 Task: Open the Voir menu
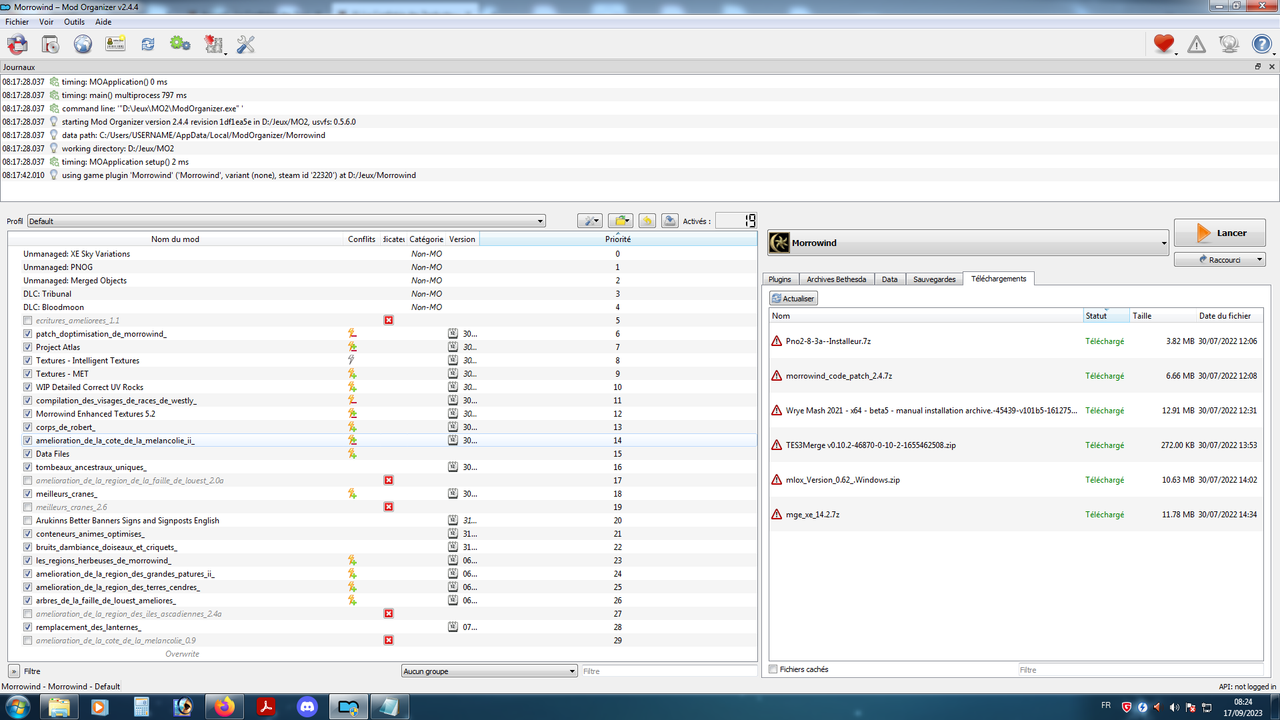[x=46, y=22]
